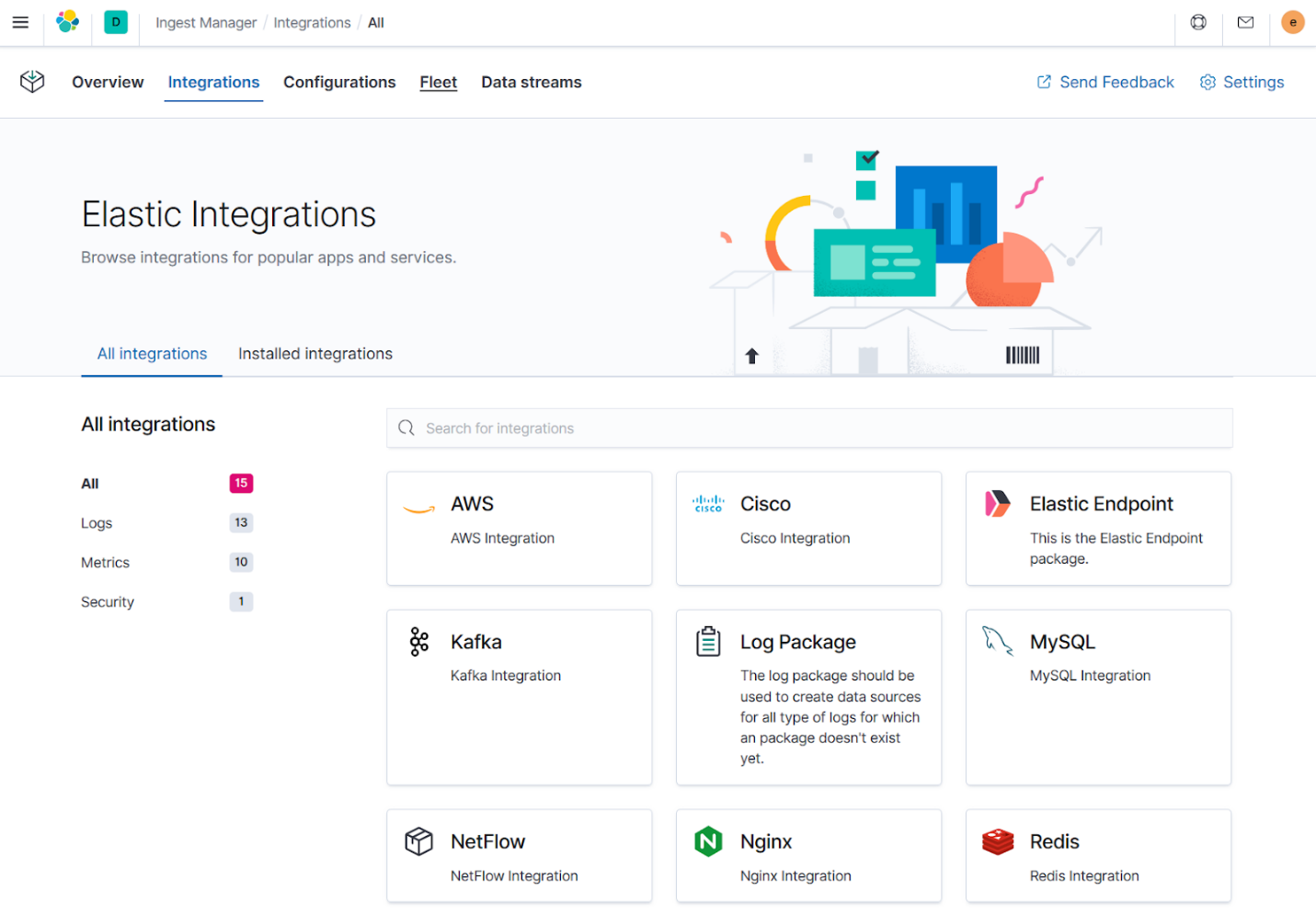This screenshot has width=1316, height=914.
Task: Open the Kibana navigation hamburger menu
Action: pyautogui.click(x=20, y=22)
